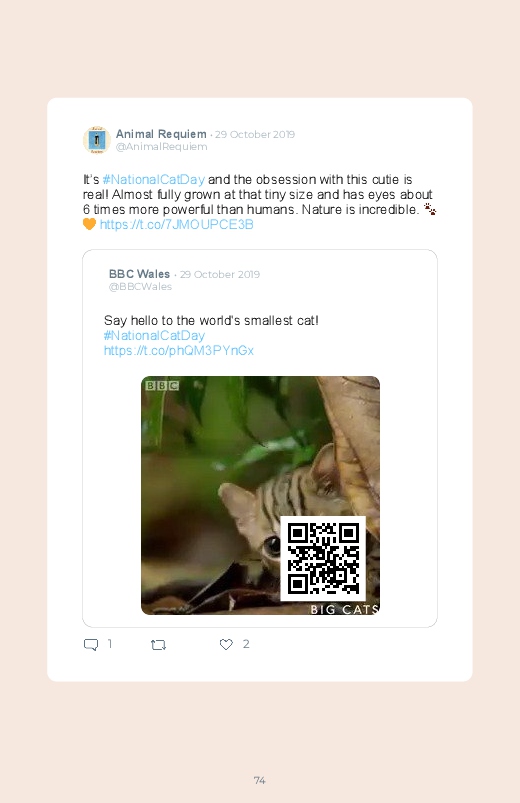Click @AnimalRequiem handle
Image resolution: width=520 pixels, height=803 pixels.
[x=161, y=147]
